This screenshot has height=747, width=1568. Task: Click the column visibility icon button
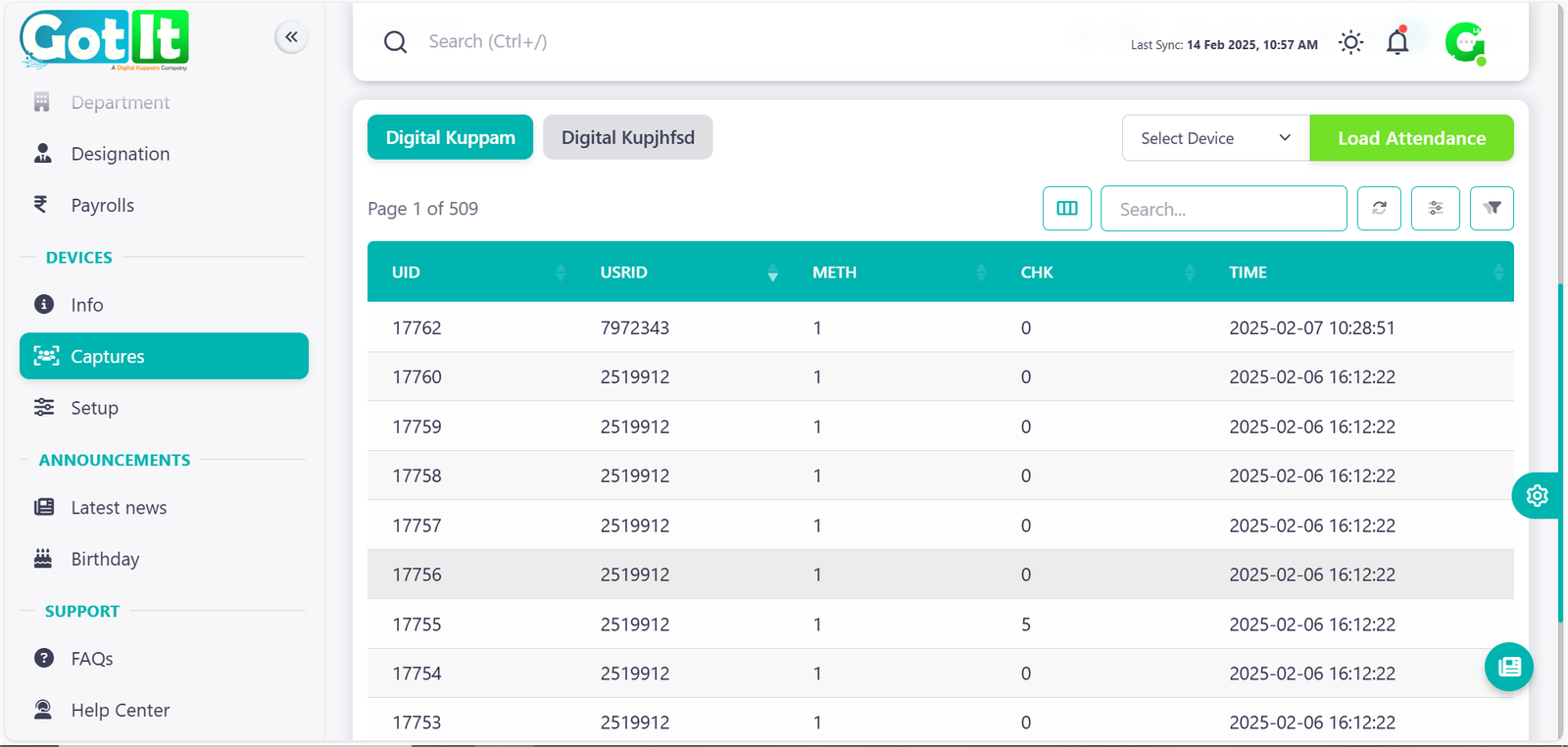(x=1066, y=209)
